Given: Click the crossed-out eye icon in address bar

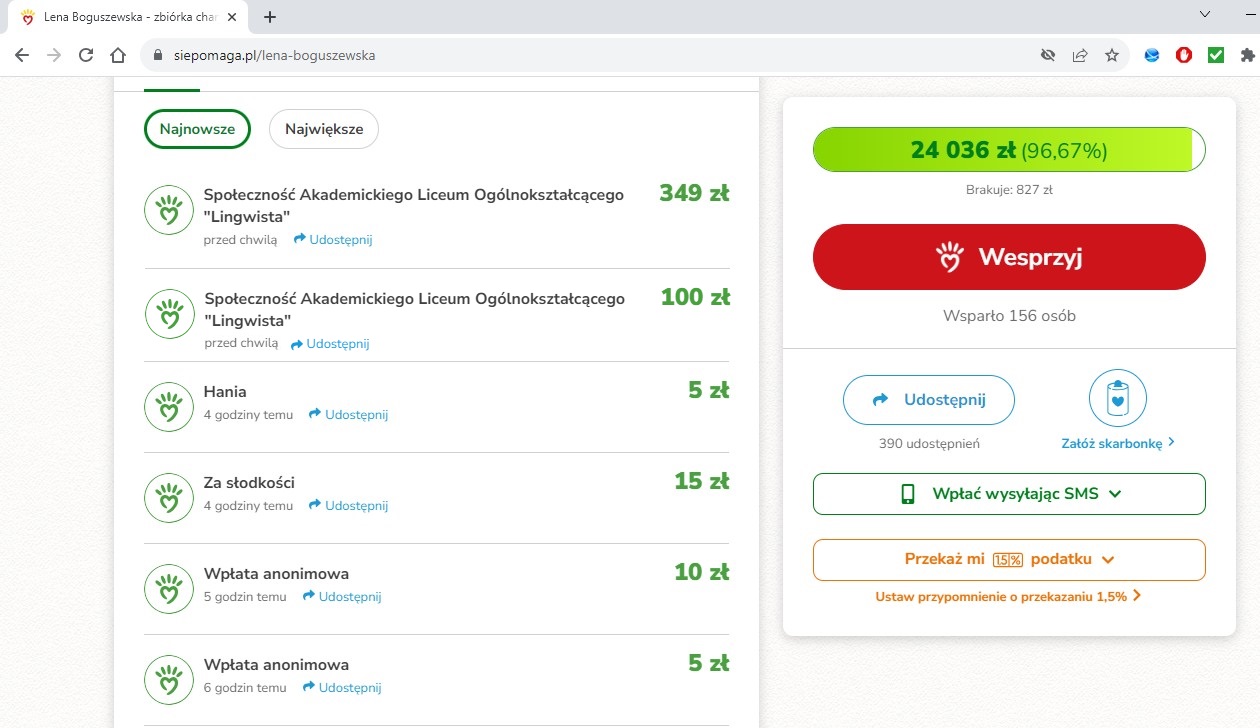Looking at the screenshot, I should click(x=1048, y=56).
